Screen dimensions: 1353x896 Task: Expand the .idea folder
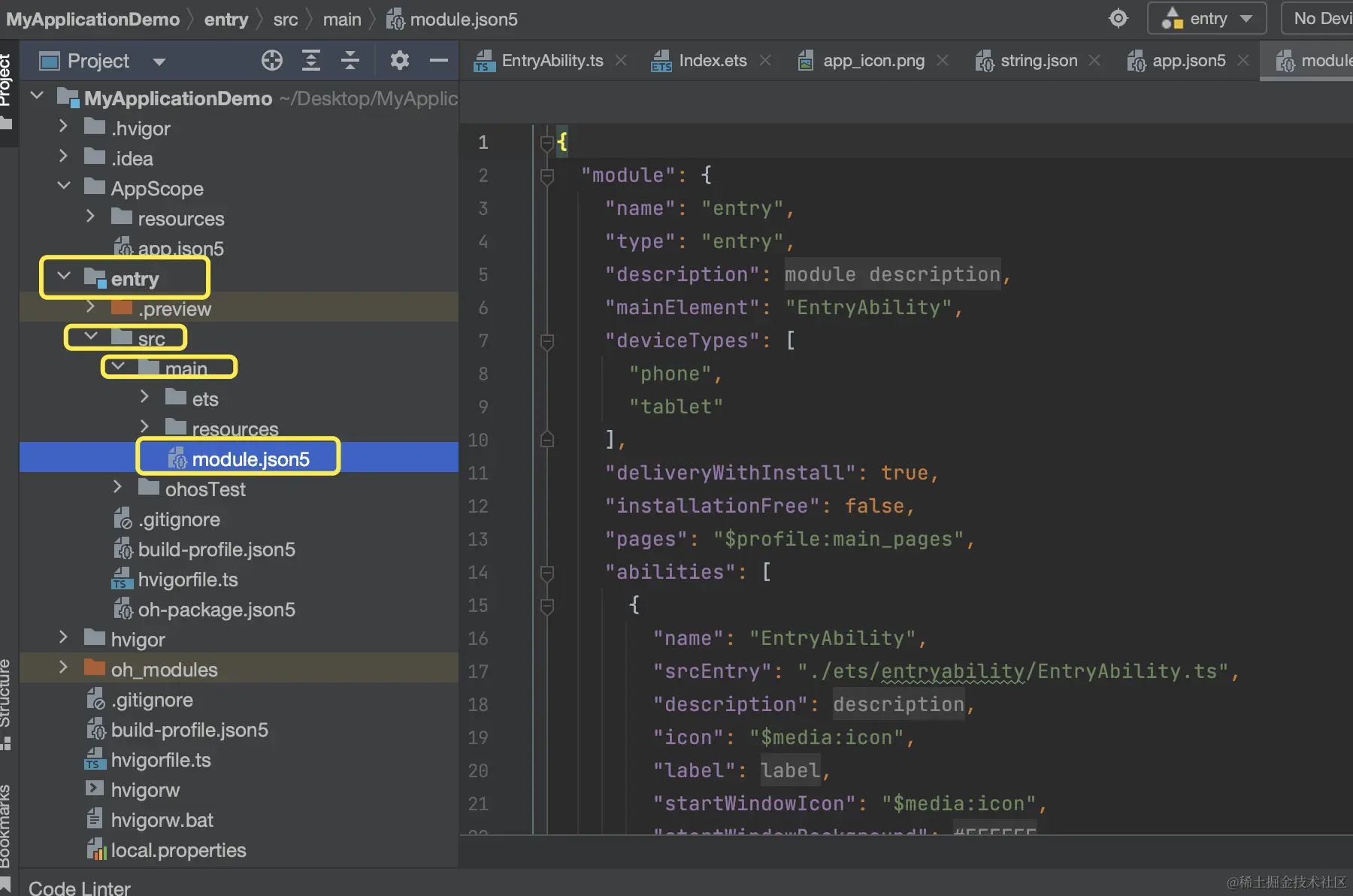click(x=64, y=156)
